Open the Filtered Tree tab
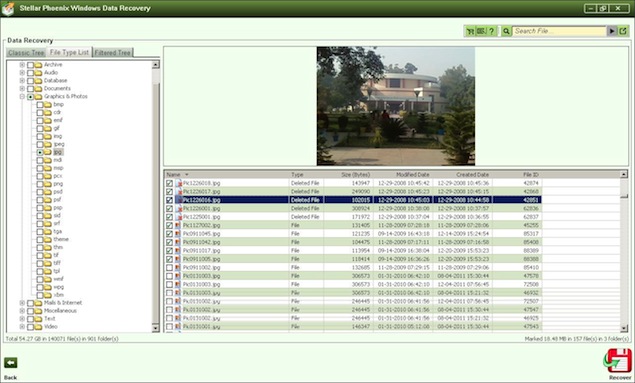Screen dimensions: 635x383 pos(113,53)
